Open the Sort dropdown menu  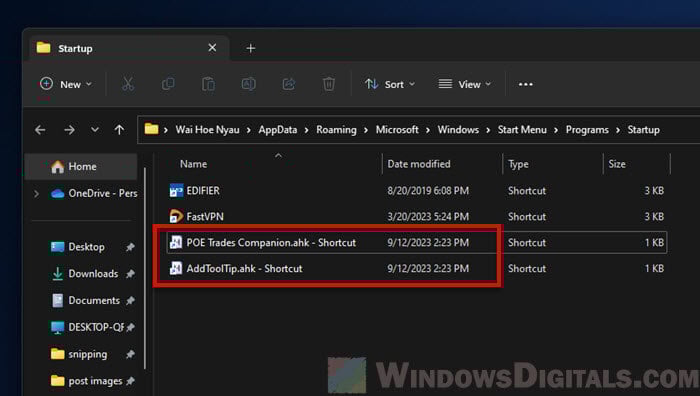click(390, 84)
